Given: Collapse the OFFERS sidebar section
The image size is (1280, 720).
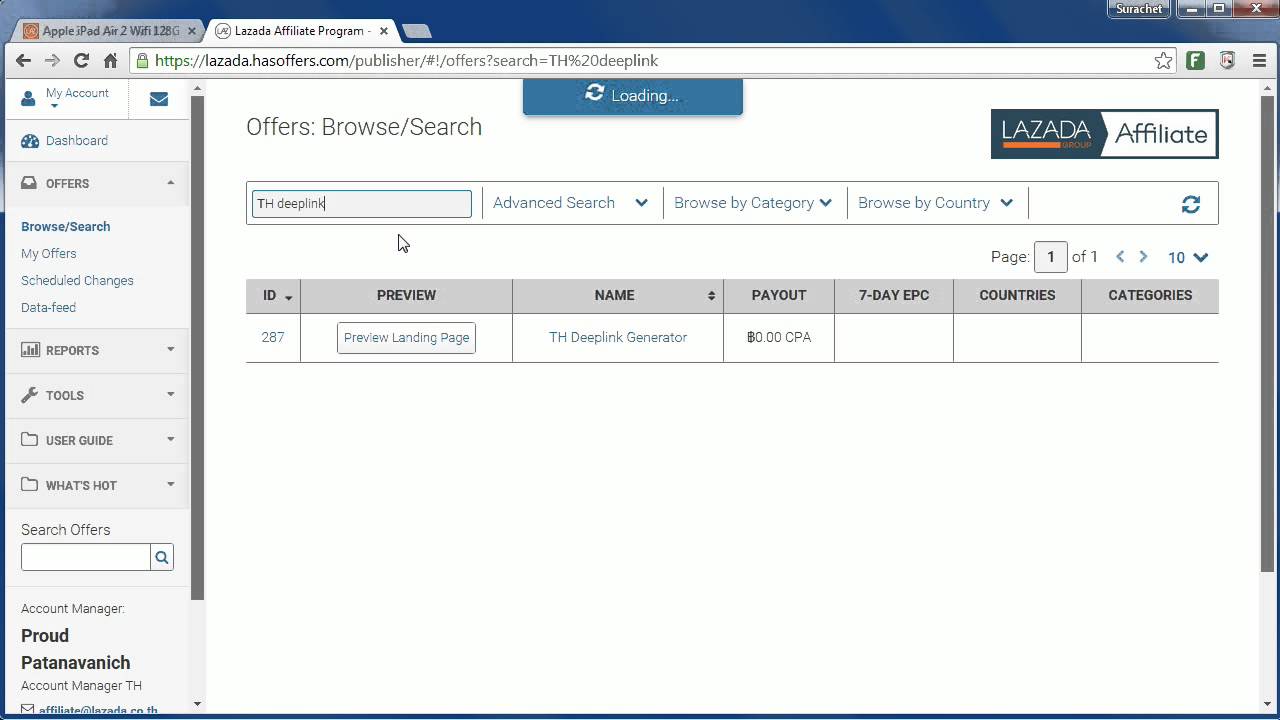Looking at the screenshot, I should [x=97, y=184].
